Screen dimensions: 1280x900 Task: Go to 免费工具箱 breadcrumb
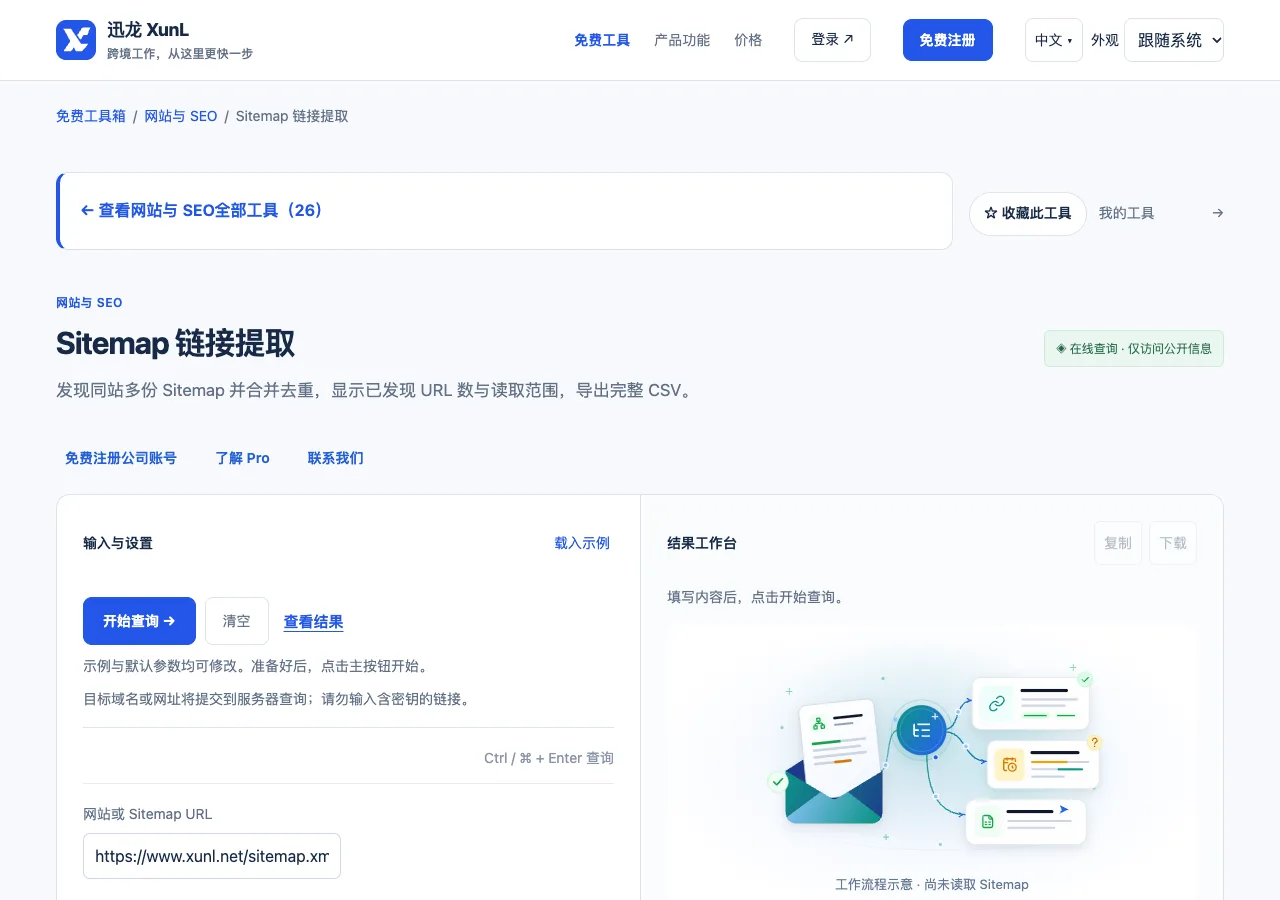tap(91, 116)
